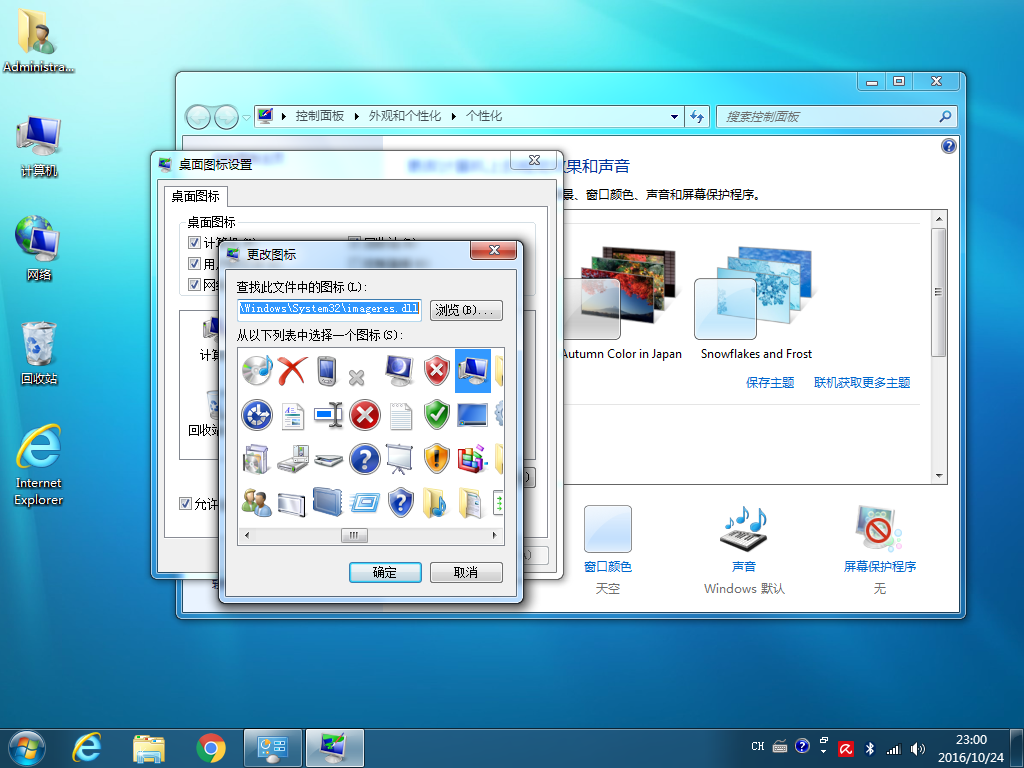The width and height of the screenshot is (1024, 768).
Task: Pick the projector screen icon
Action: 400,459
